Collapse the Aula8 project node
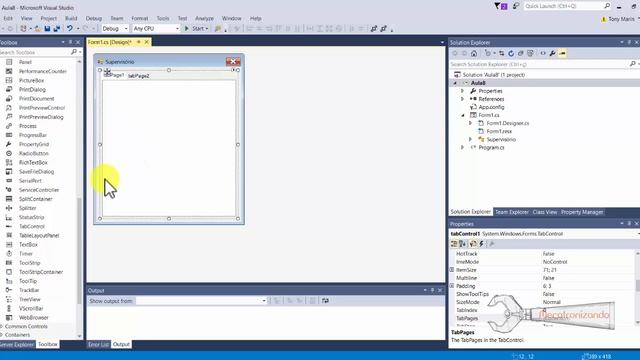The image size is (640, 360). coord(455,83)
